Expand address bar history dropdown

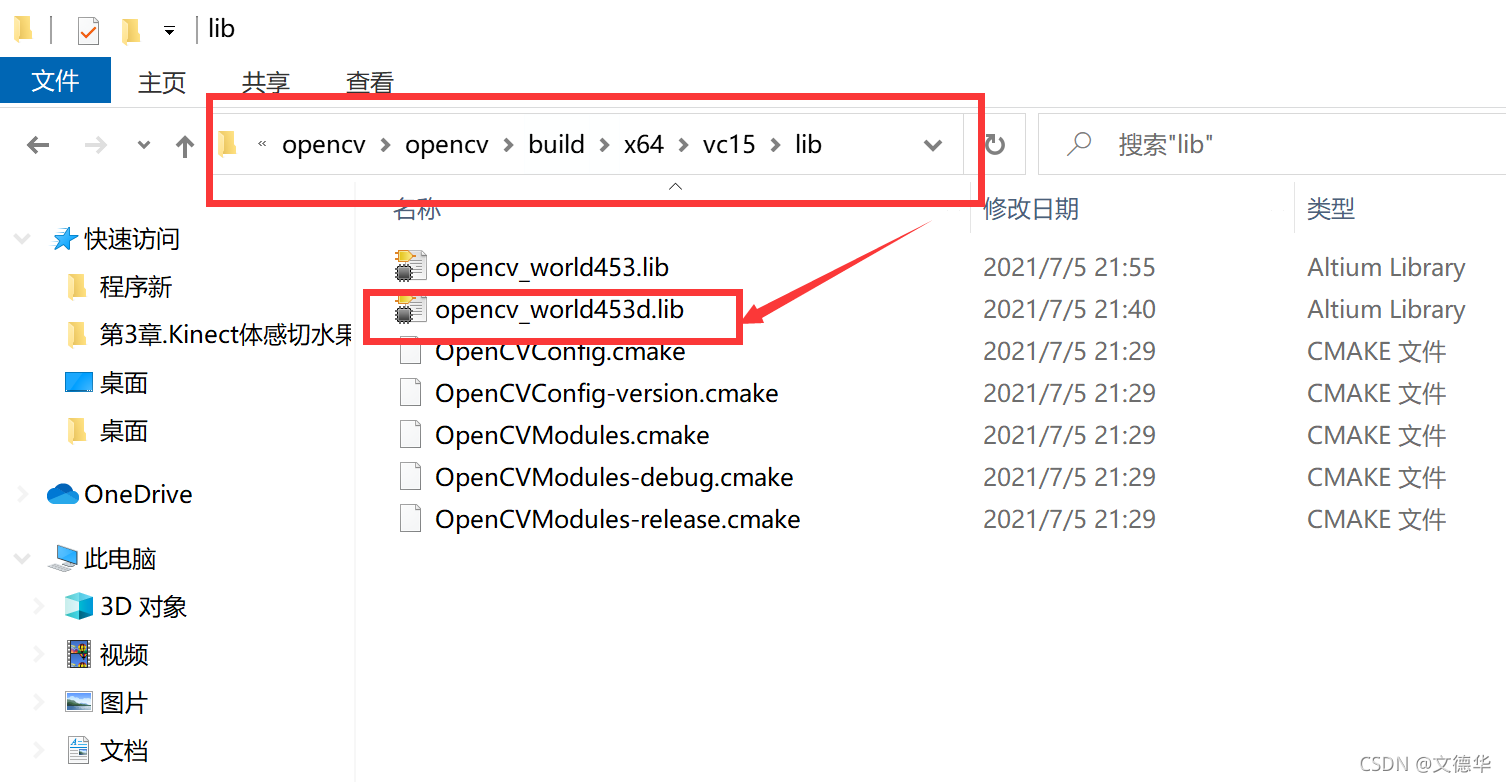[x=933, y=146]
